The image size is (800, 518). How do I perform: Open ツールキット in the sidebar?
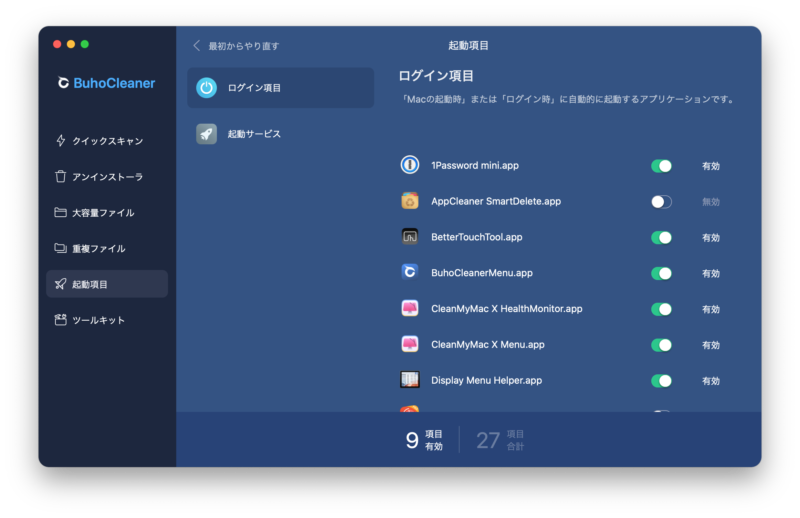pos(107,320)
